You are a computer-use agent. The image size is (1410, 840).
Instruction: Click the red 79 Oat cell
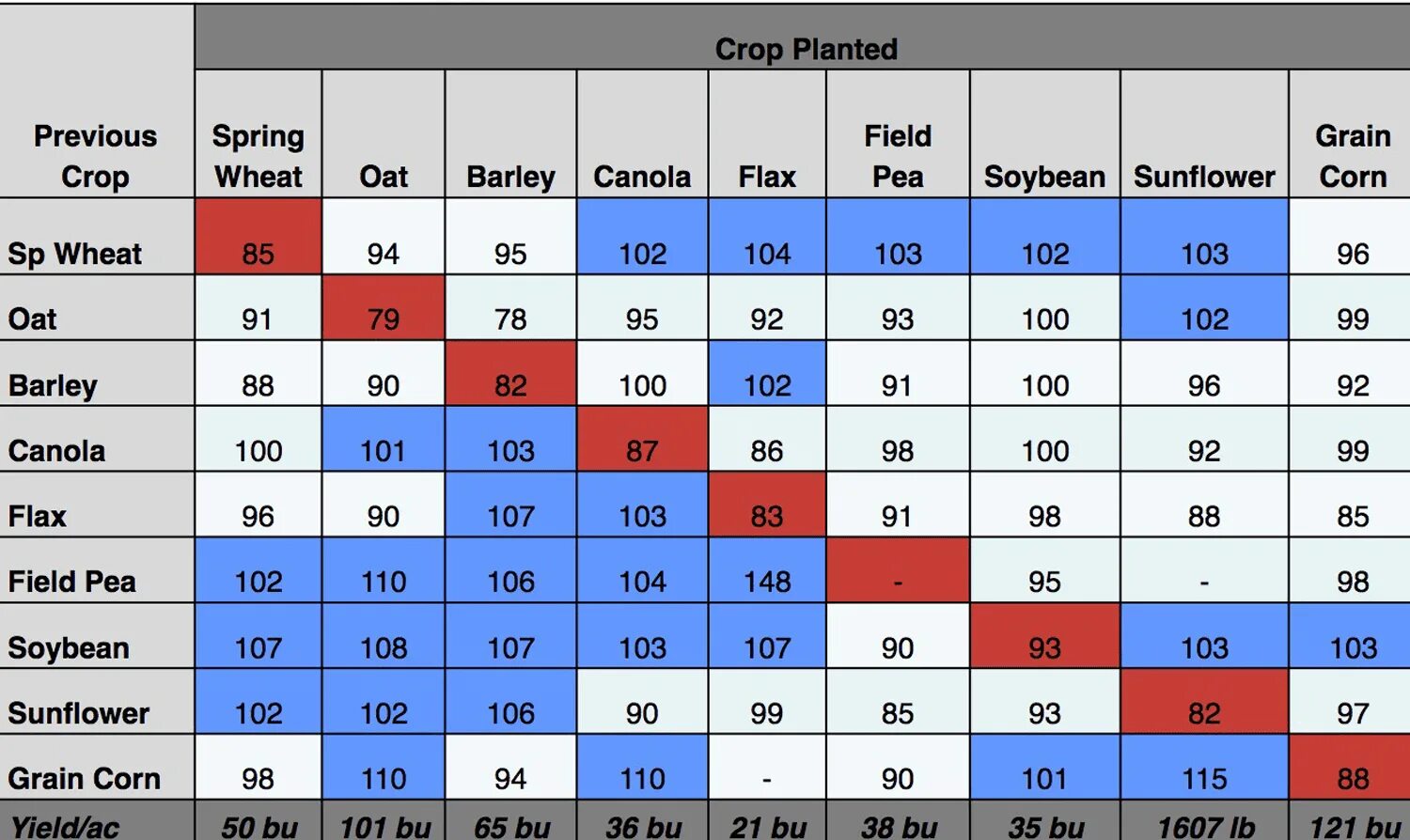(384, 308)
